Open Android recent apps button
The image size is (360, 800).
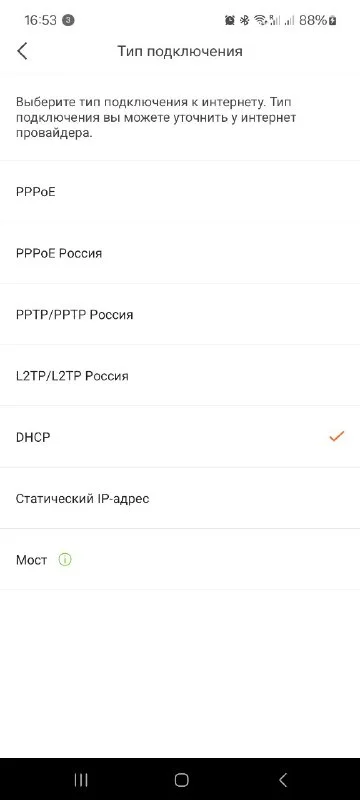[x=81, y=780]
